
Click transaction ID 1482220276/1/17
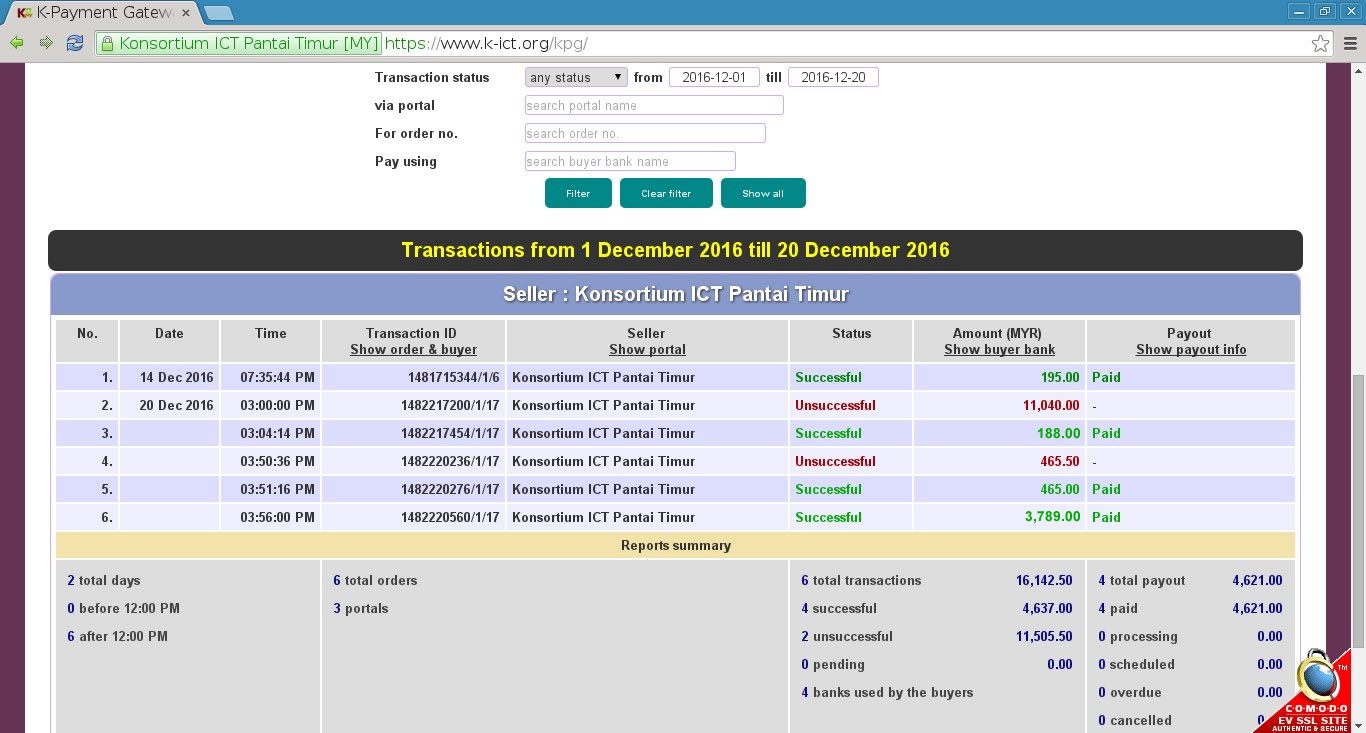[450, 489]
